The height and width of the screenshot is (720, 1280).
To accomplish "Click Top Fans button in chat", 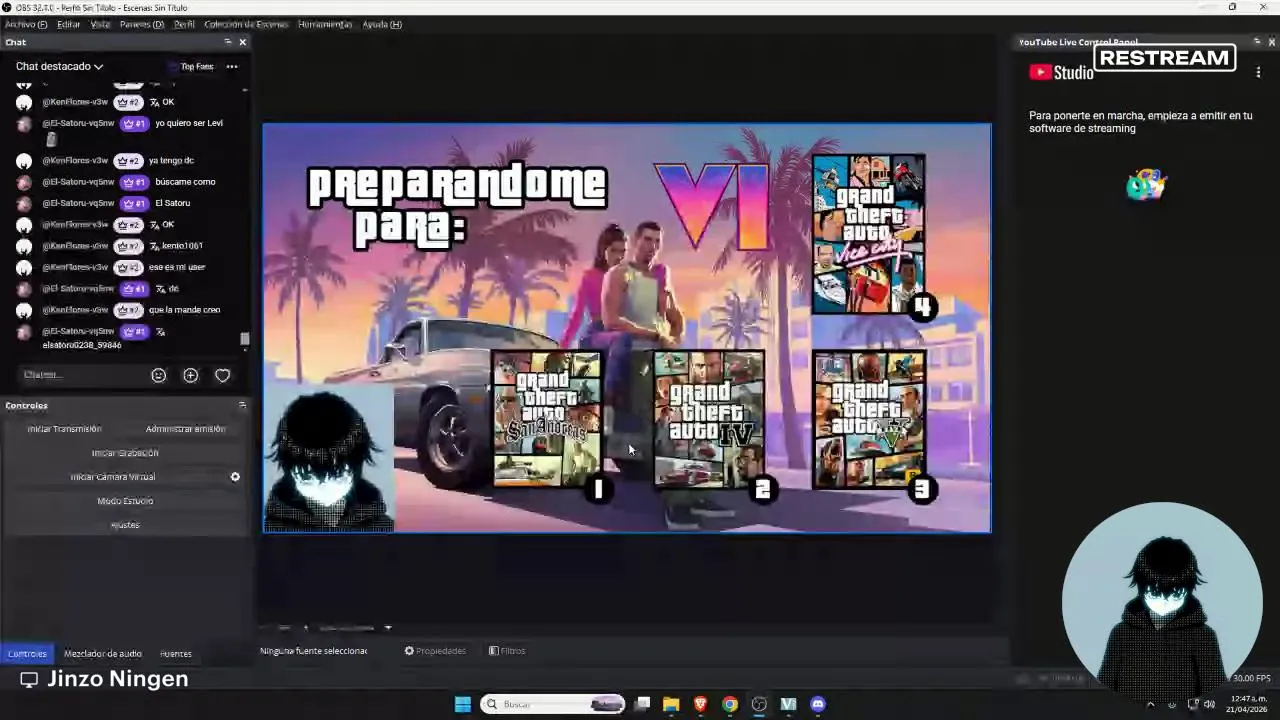I will [192, 67].
